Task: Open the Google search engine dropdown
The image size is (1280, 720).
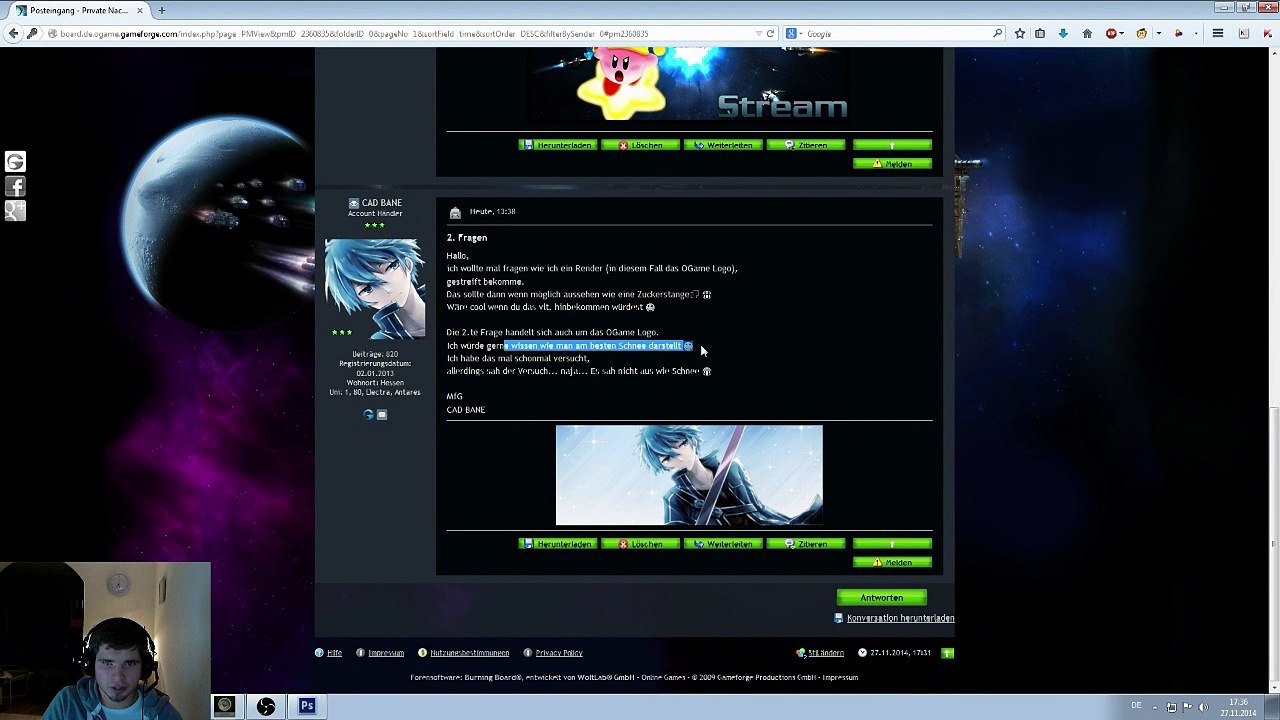Action: coord(793,33)
